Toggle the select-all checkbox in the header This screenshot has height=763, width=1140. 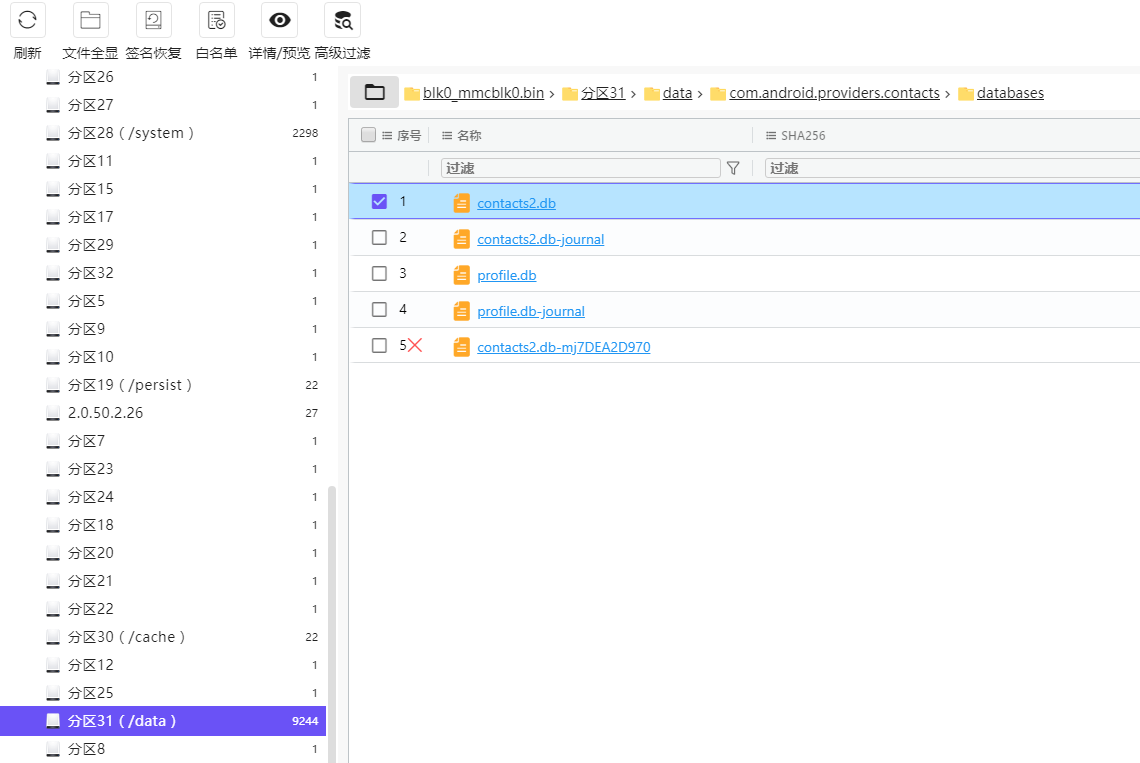(x=368, y=134)
